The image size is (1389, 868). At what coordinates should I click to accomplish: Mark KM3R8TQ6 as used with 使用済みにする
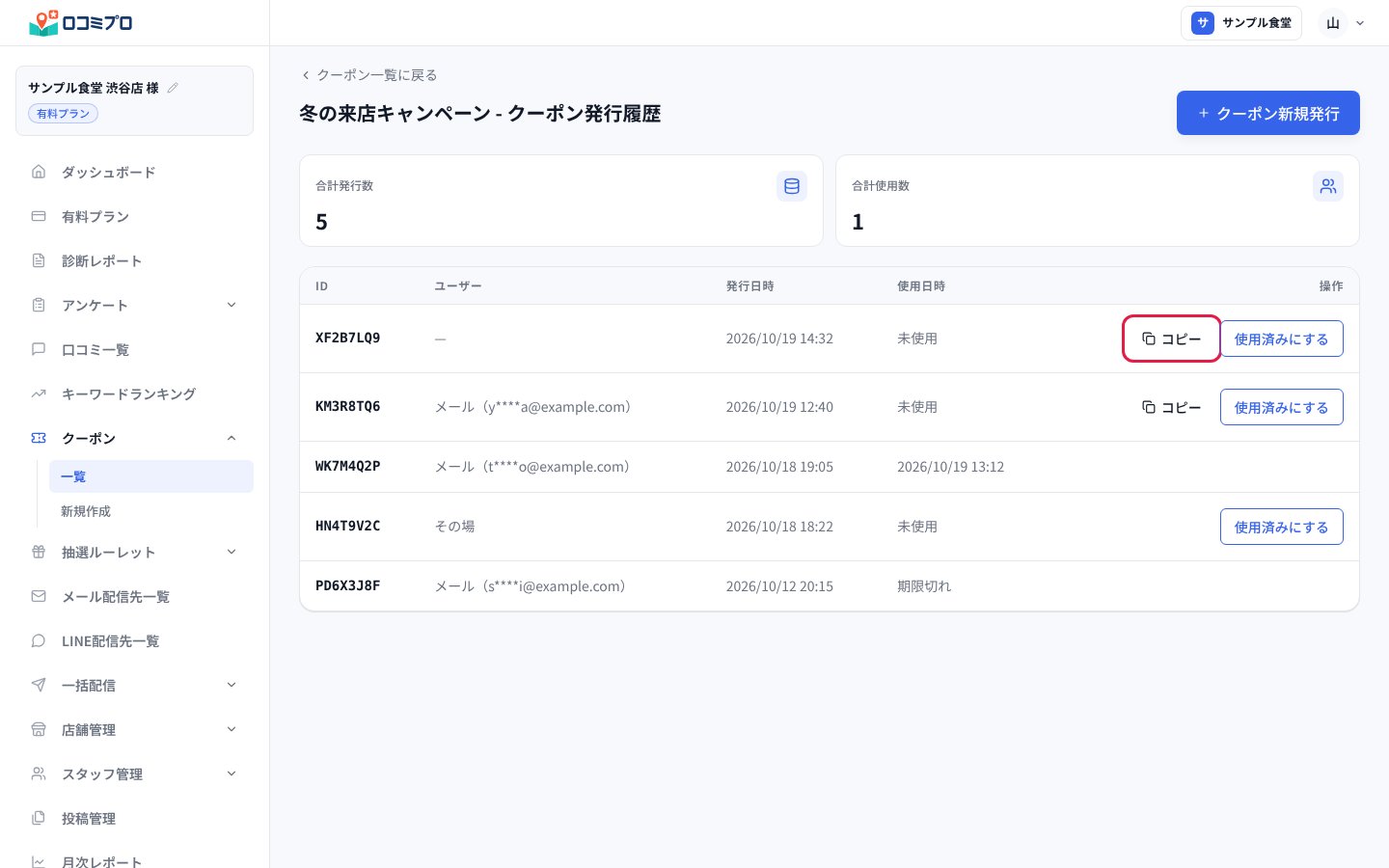click(x=1282, y=407)
